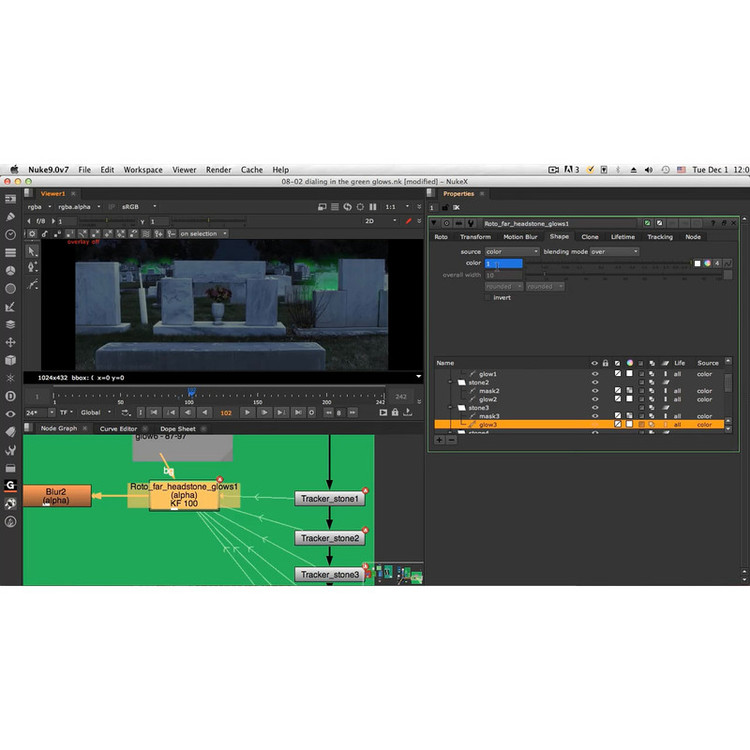Toggle visibility eye for glow1 shape

tap(595, 374)
